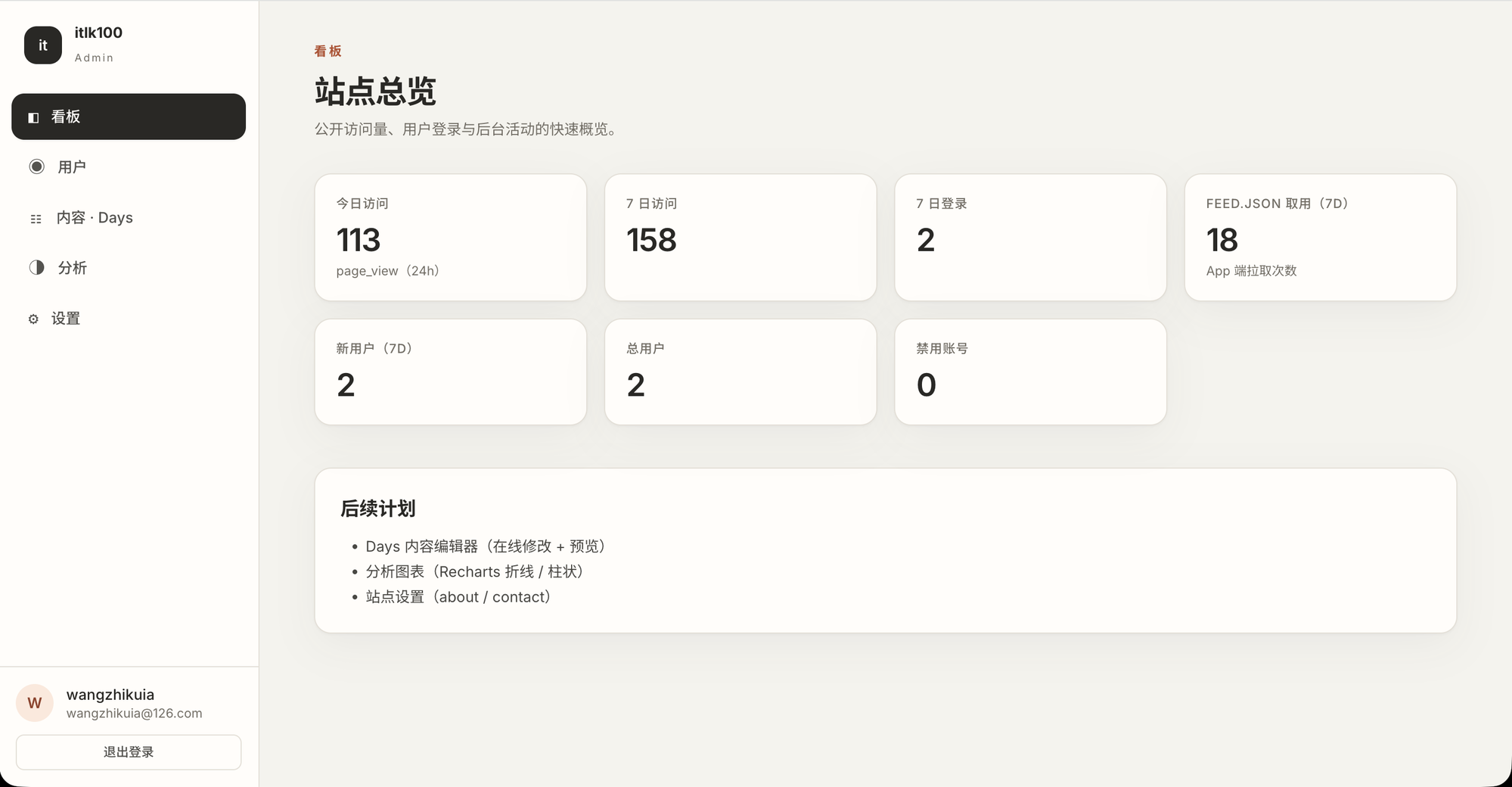
Task: Click the 'W' user avatar
Action: [x=35, y=703]
